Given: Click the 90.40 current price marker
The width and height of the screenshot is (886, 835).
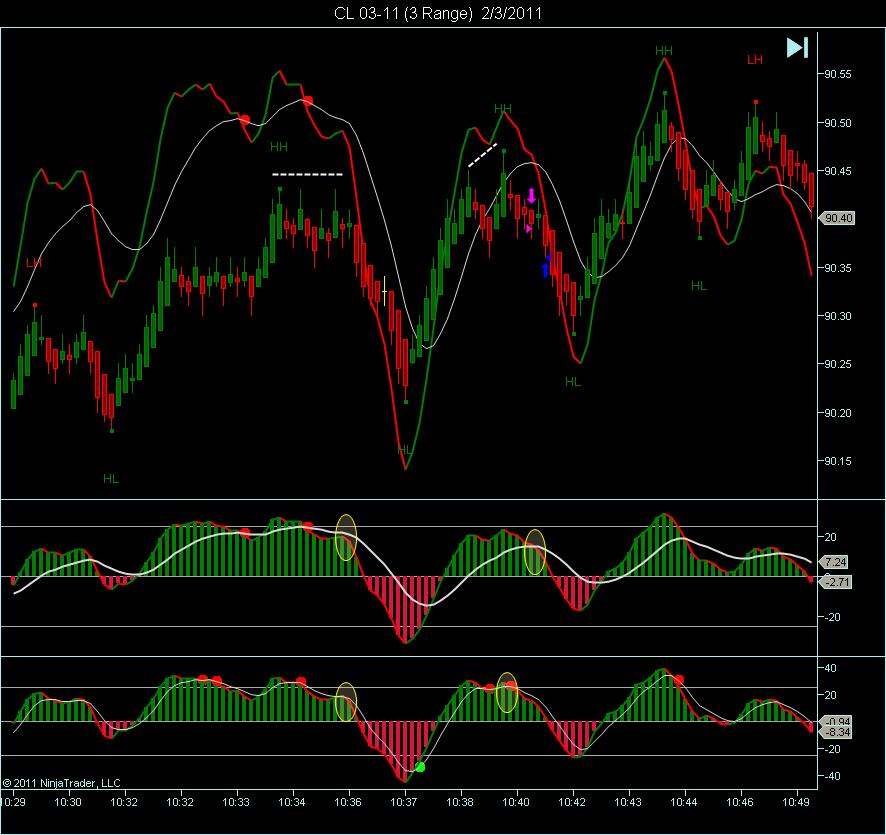Looking at the screenshot, I should click(x=839, y=218).
